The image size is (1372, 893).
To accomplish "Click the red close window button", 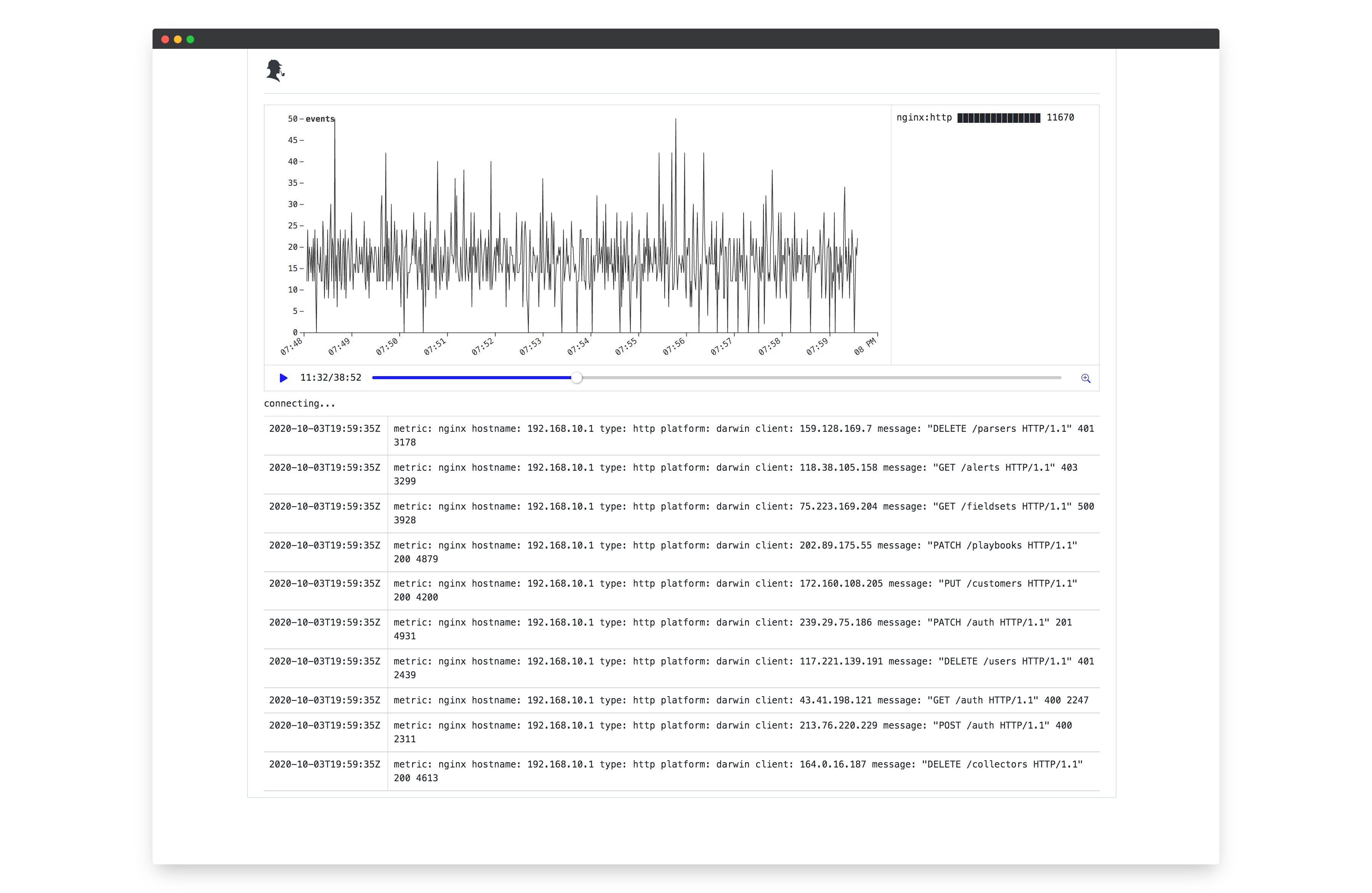I will pyautogui.click(x=165, y=39).
